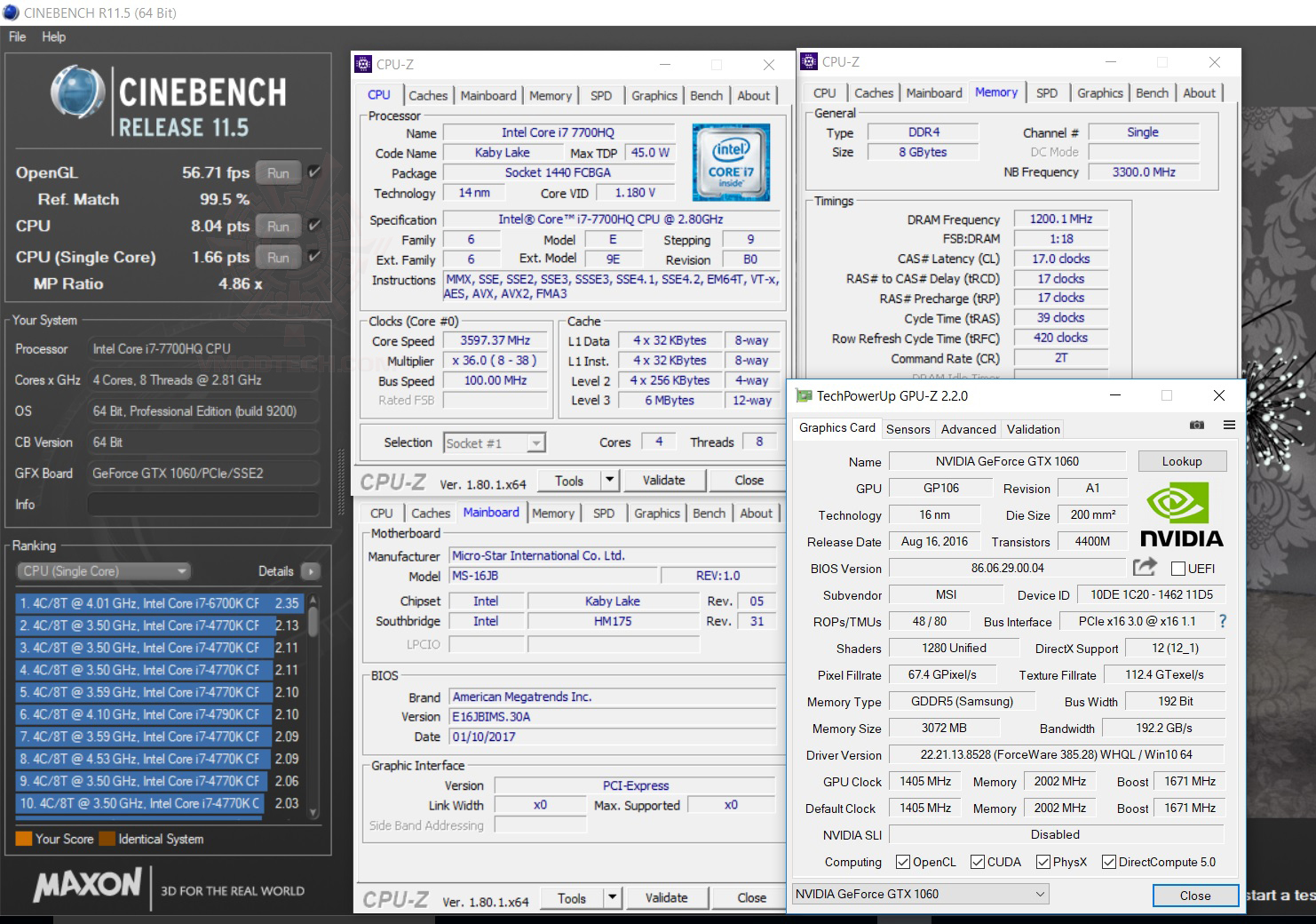Click the camera screenshot icon in GPU-Z
Screen dimensions: 1316x924
click(1197, 426)
